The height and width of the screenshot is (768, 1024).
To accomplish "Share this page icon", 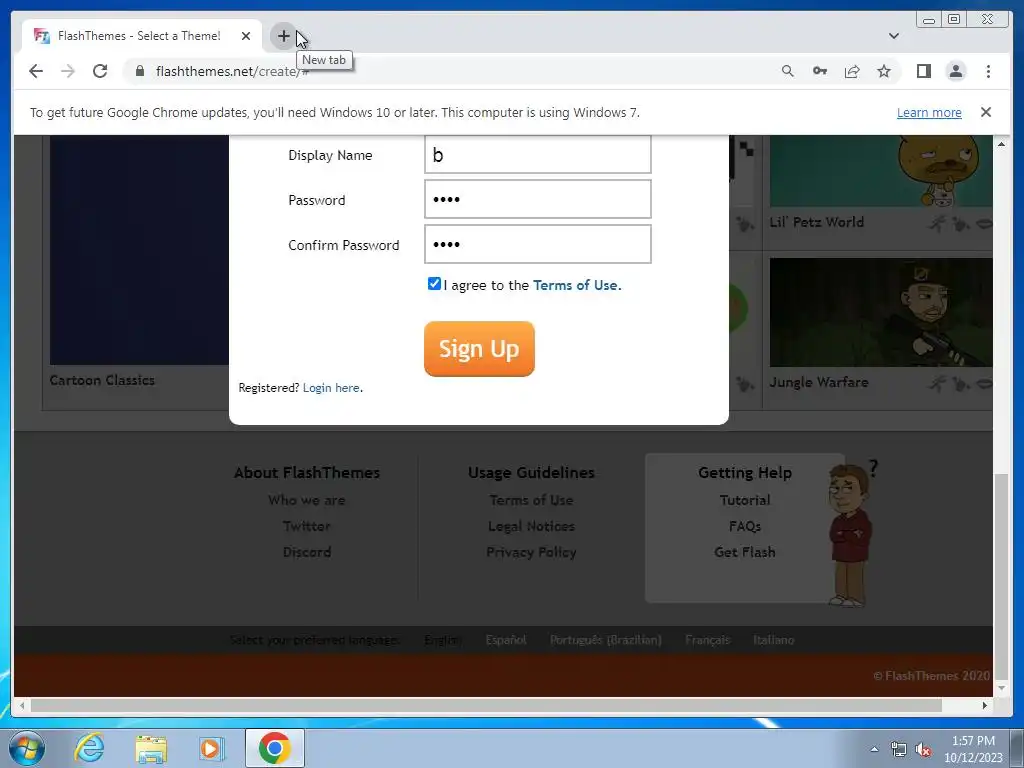I will pos(852,71).
